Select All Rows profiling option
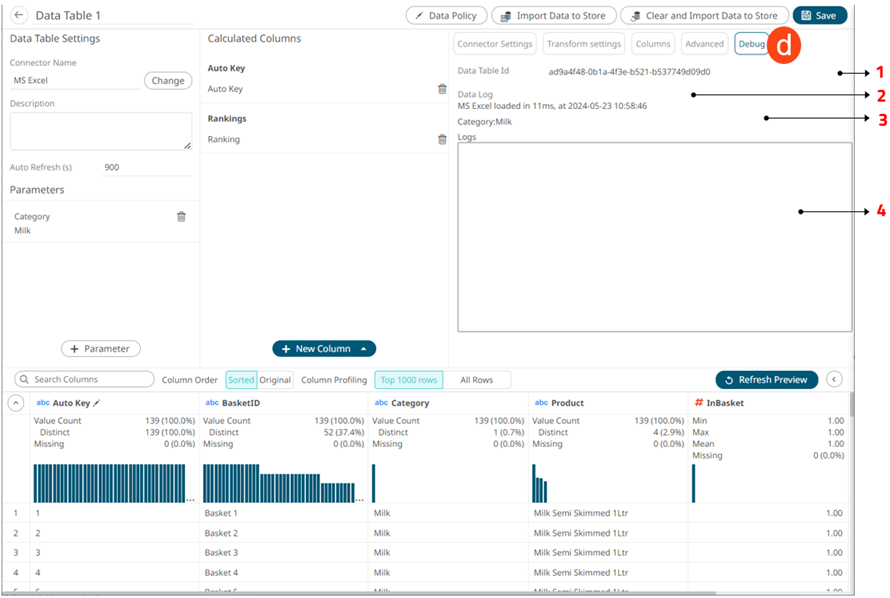Screen dimensions: 890x598 [x=476, y=380]
